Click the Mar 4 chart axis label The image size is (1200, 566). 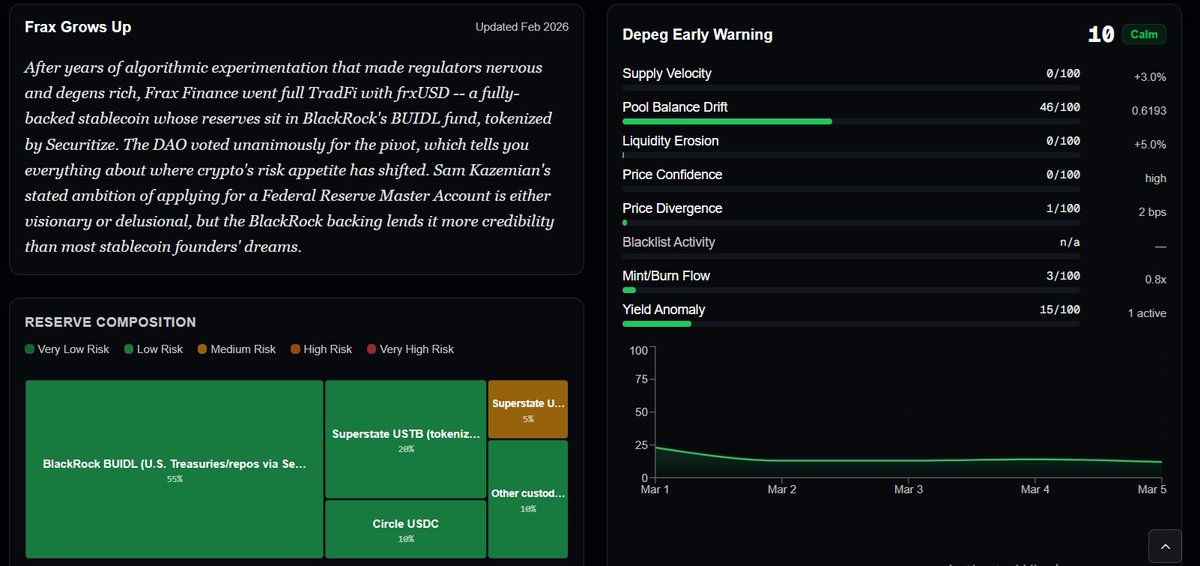[1035, 489]
